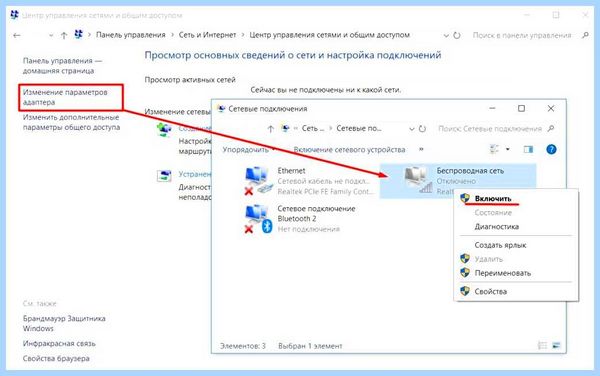Click Центр управления сетями breadcrumb in address bar
The width and height of the screenshot is (600, 376).
329,35
